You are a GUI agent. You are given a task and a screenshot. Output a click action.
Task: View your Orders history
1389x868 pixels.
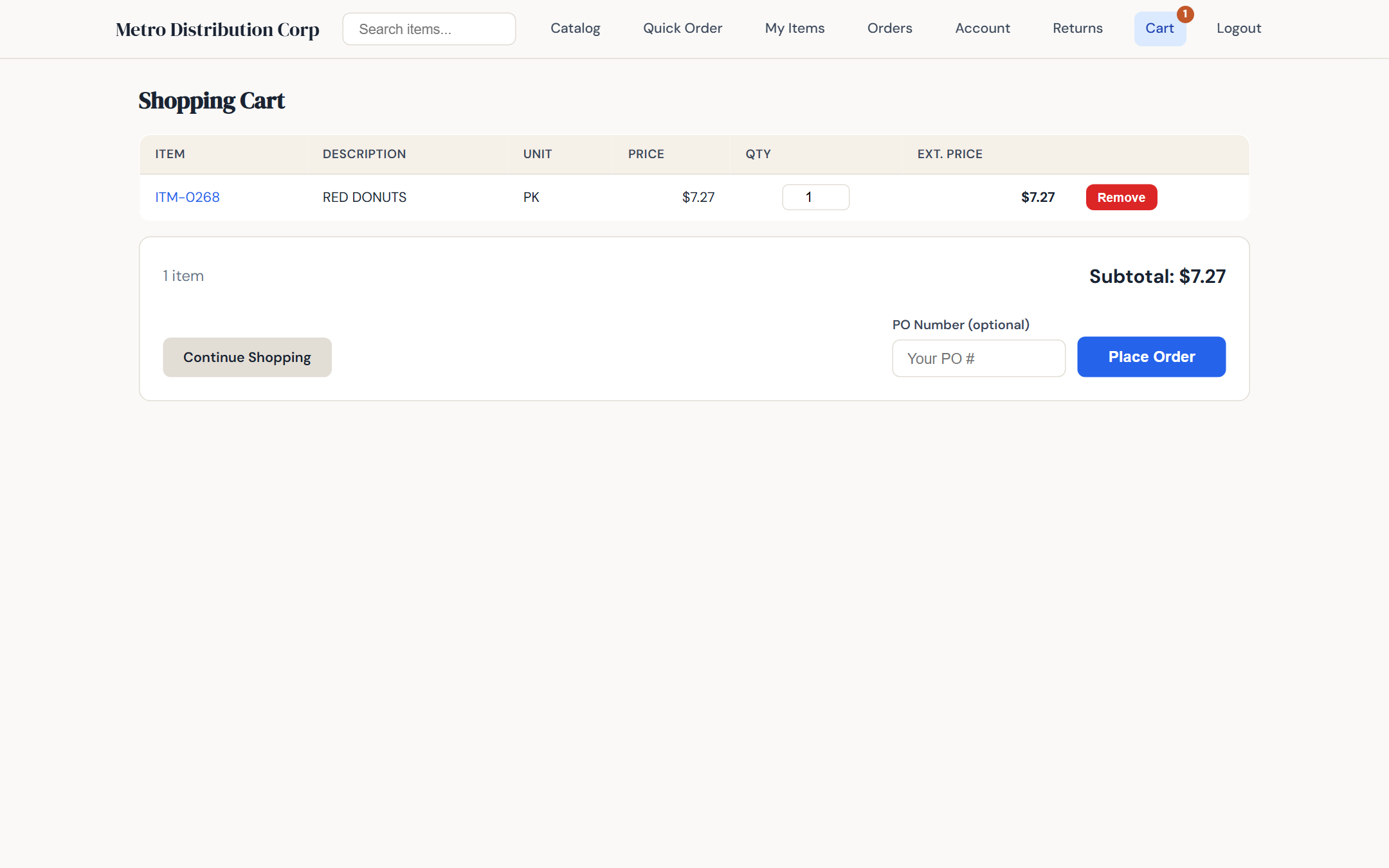890,28
